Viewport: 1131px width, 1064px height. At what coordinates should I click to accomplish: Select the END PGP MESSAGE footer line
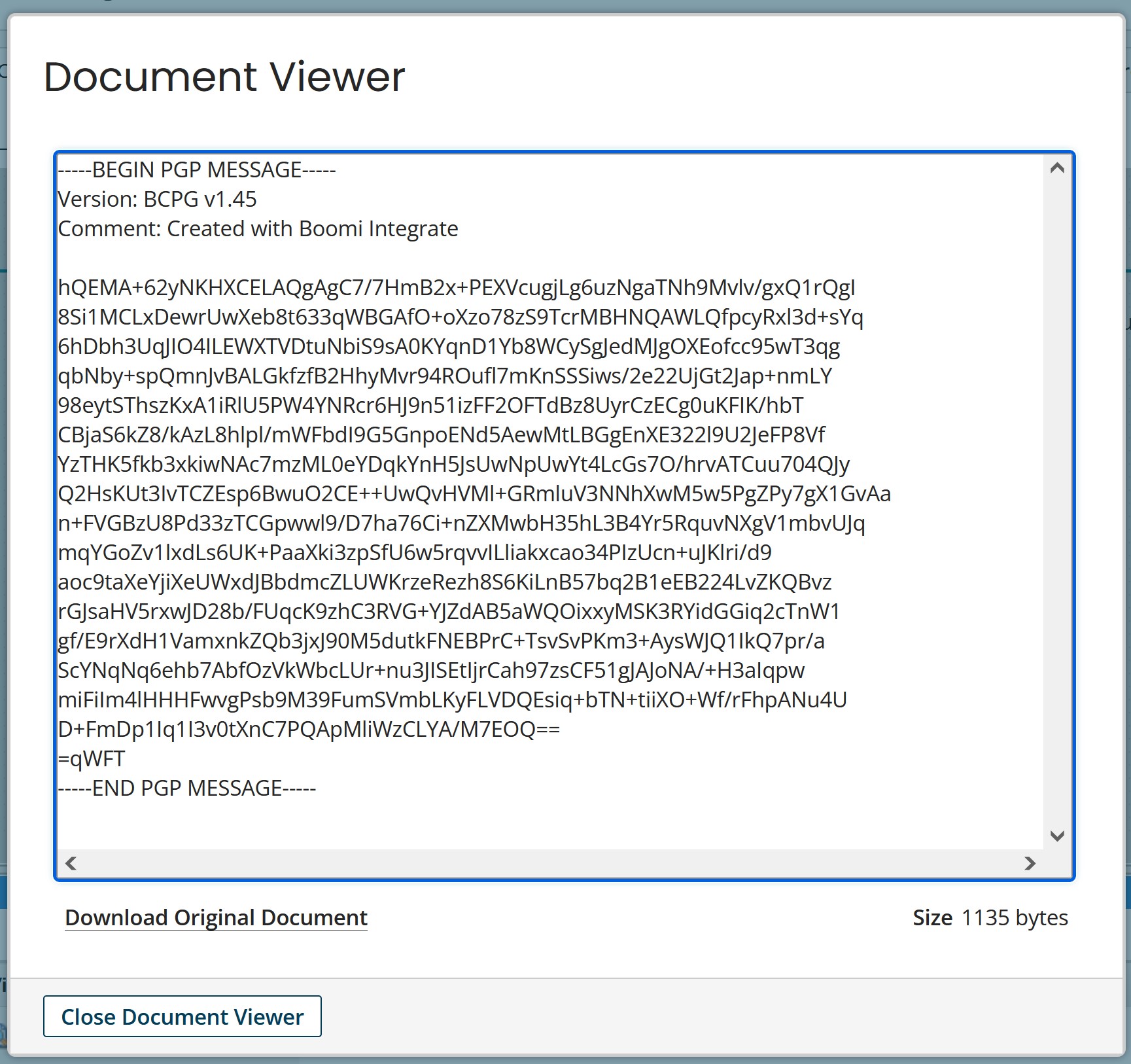(x=186, y=787)
